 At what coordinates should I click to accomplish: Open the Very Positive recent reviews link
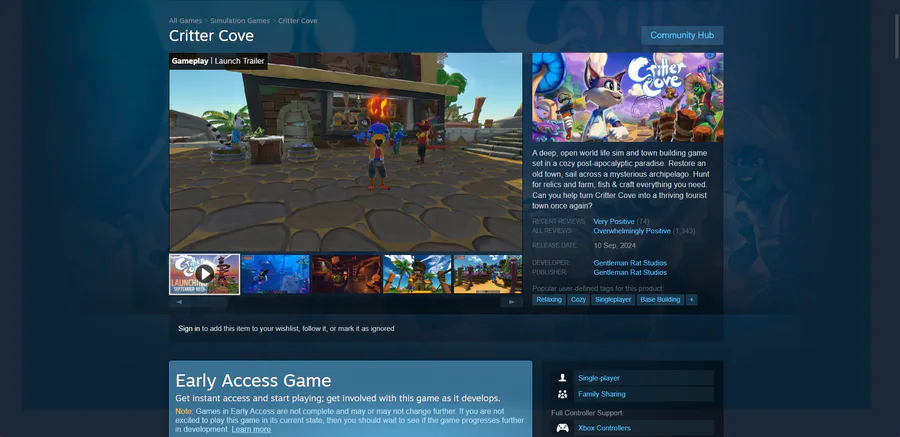[x=614, y=222]
